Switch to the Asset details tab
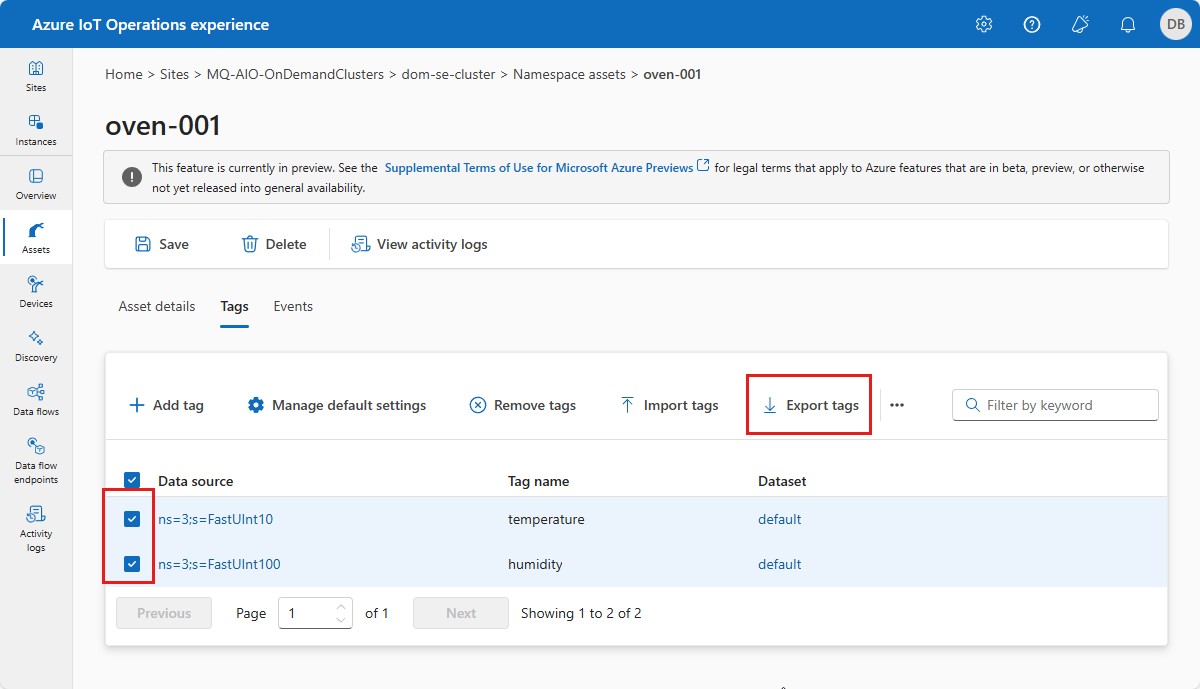Image resolution: width=1200 pixels, height=689 pixels. click(x=157, y=306)
